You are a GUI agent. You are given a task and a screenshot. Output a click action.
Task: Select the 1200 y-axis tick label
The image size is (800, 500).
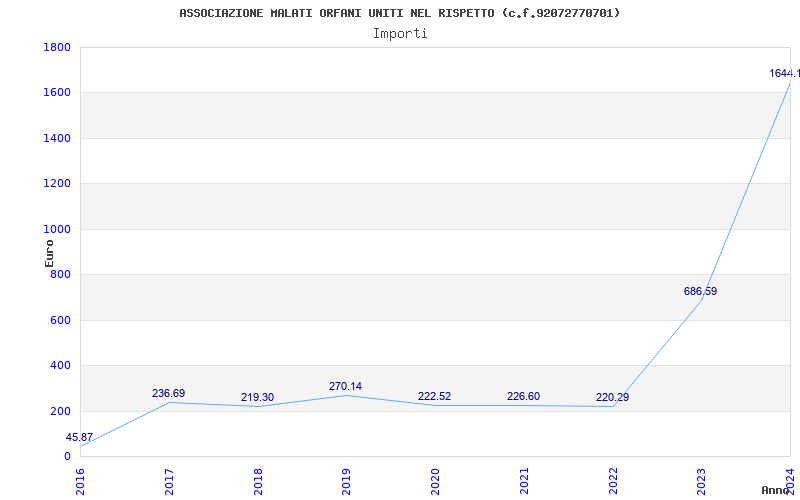pyautogui.click(x=57, y=184)
